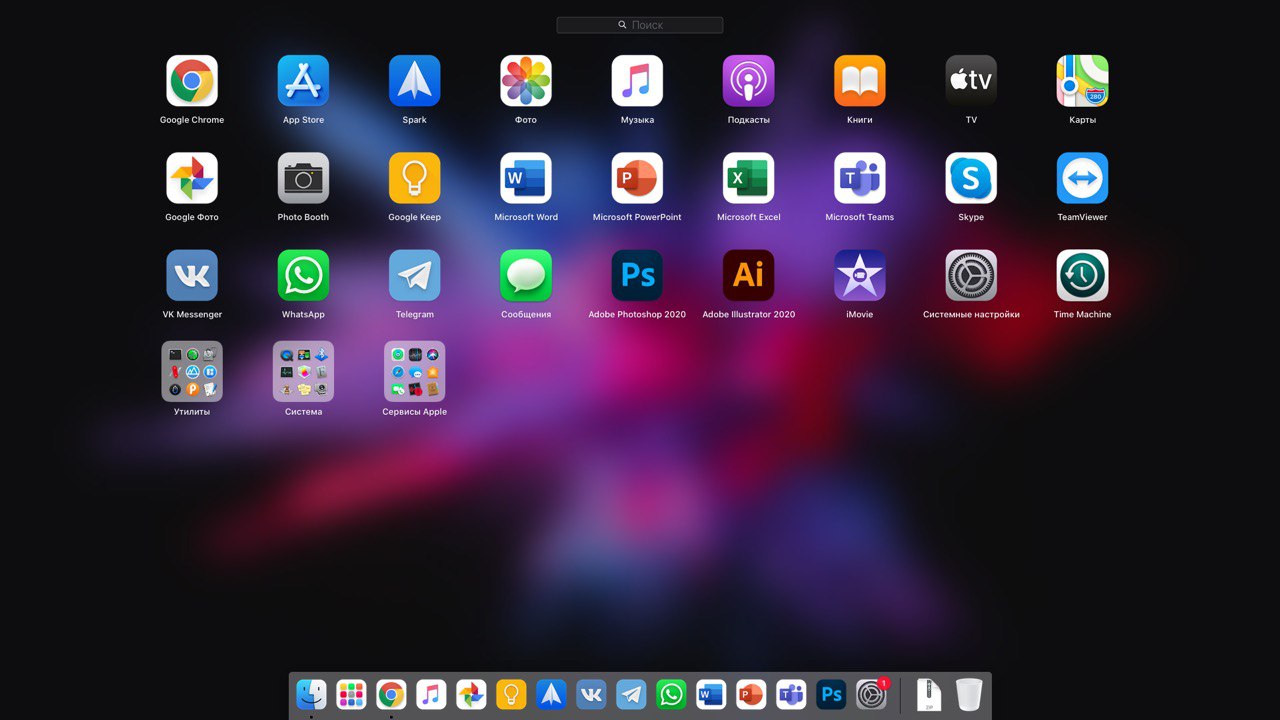The width and height of the screenshot is (1280, 720).
Task: Launch Photo Booth
Action: click(303, 178)
